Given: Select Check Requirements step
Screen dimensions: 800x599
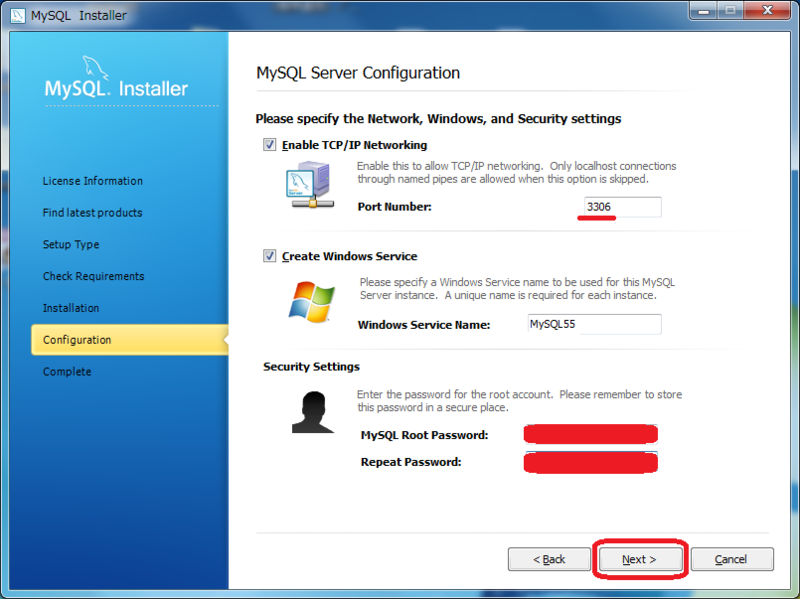Looking at the screenshot, I should click(93, 276).
